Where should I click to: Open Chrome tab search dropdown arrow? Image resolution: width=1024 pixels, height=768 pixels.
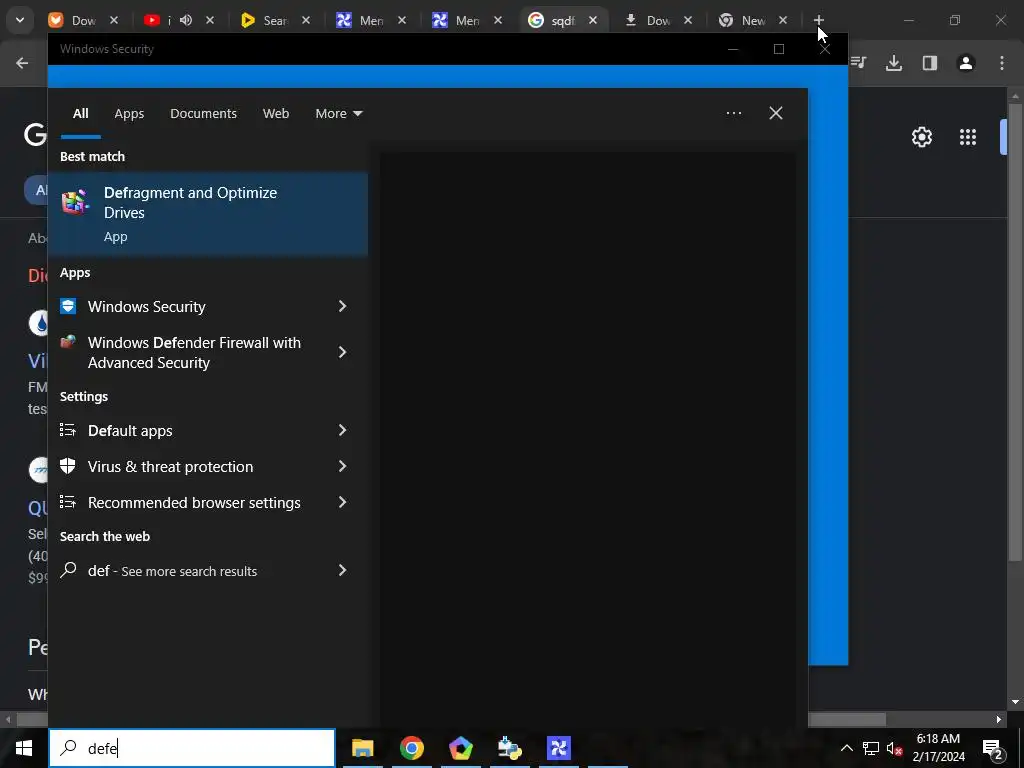pyautogui.click(x=20, y=20)
